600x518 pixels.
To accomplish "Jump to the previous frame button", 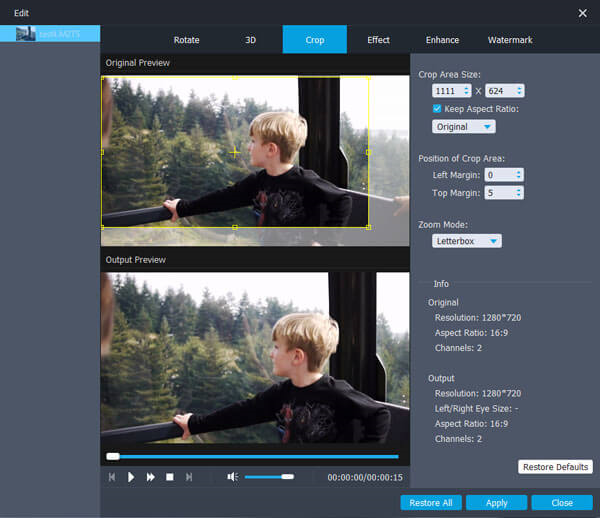I will click(x=112, y=477).
